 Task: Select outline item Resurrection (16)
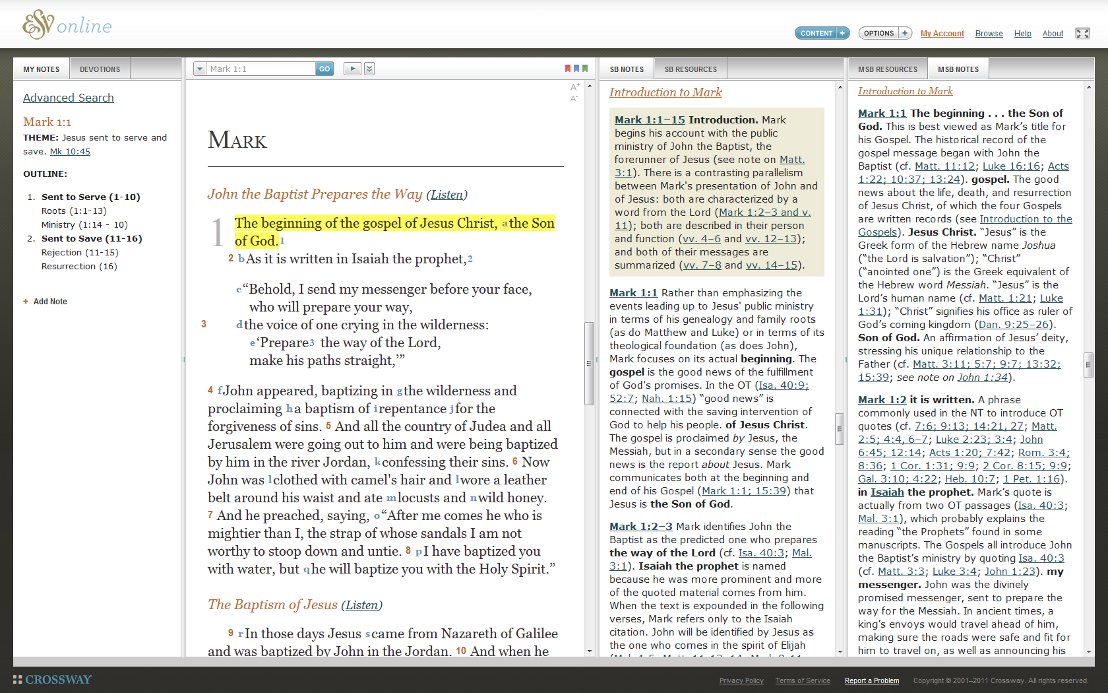[79, 266]
